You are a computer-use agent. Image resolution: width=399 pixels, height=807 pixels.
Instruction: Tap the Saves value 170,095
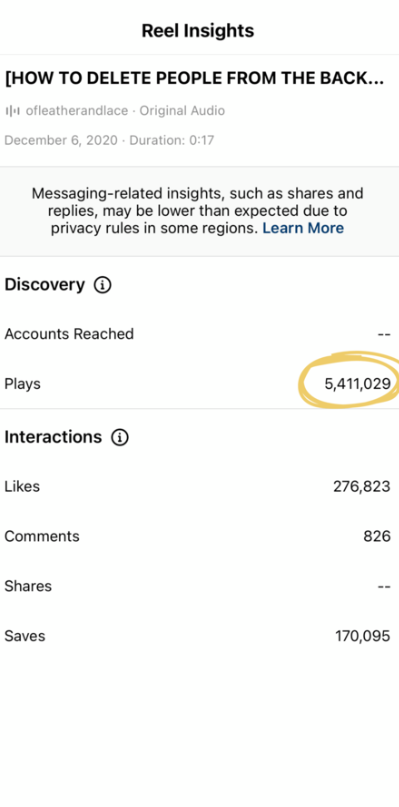coord(362,636)
